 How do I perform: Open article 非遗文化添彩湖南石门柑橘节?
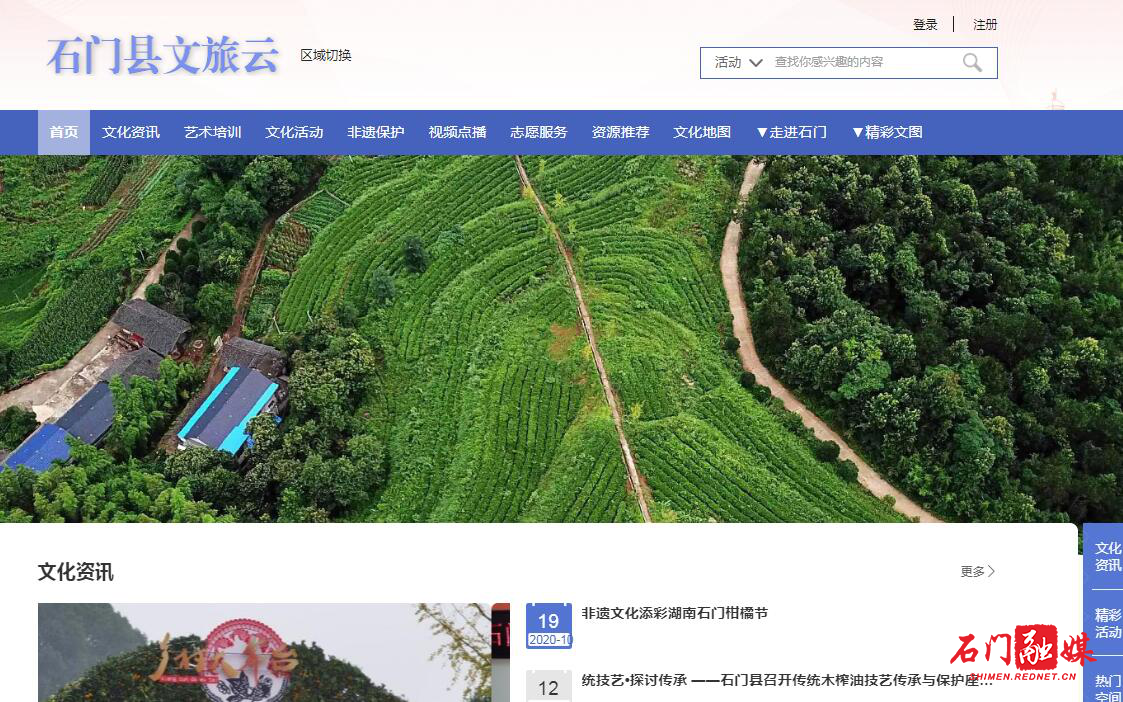[675, 613]
